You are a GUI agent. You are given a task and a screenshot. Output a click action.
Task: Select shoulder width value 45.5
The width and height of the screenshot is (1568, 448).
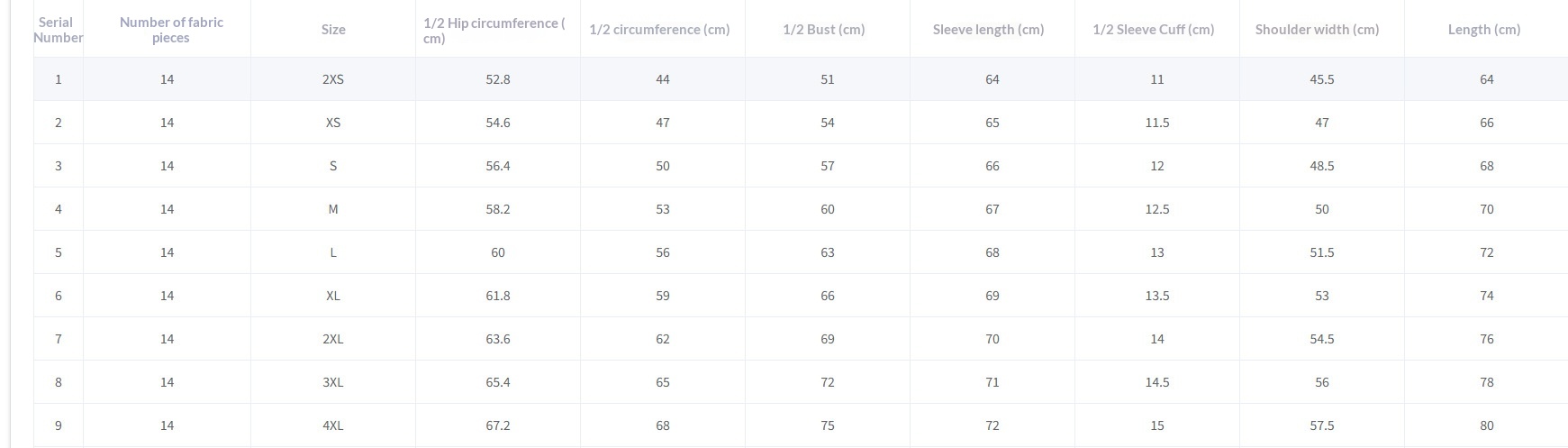[1322, 79]
